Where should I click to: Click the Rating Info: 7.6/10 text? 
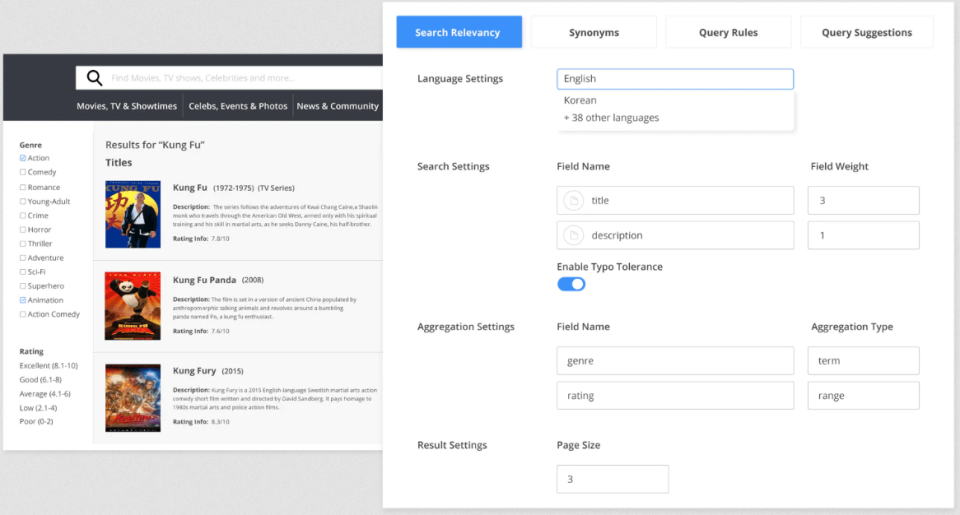201,331
